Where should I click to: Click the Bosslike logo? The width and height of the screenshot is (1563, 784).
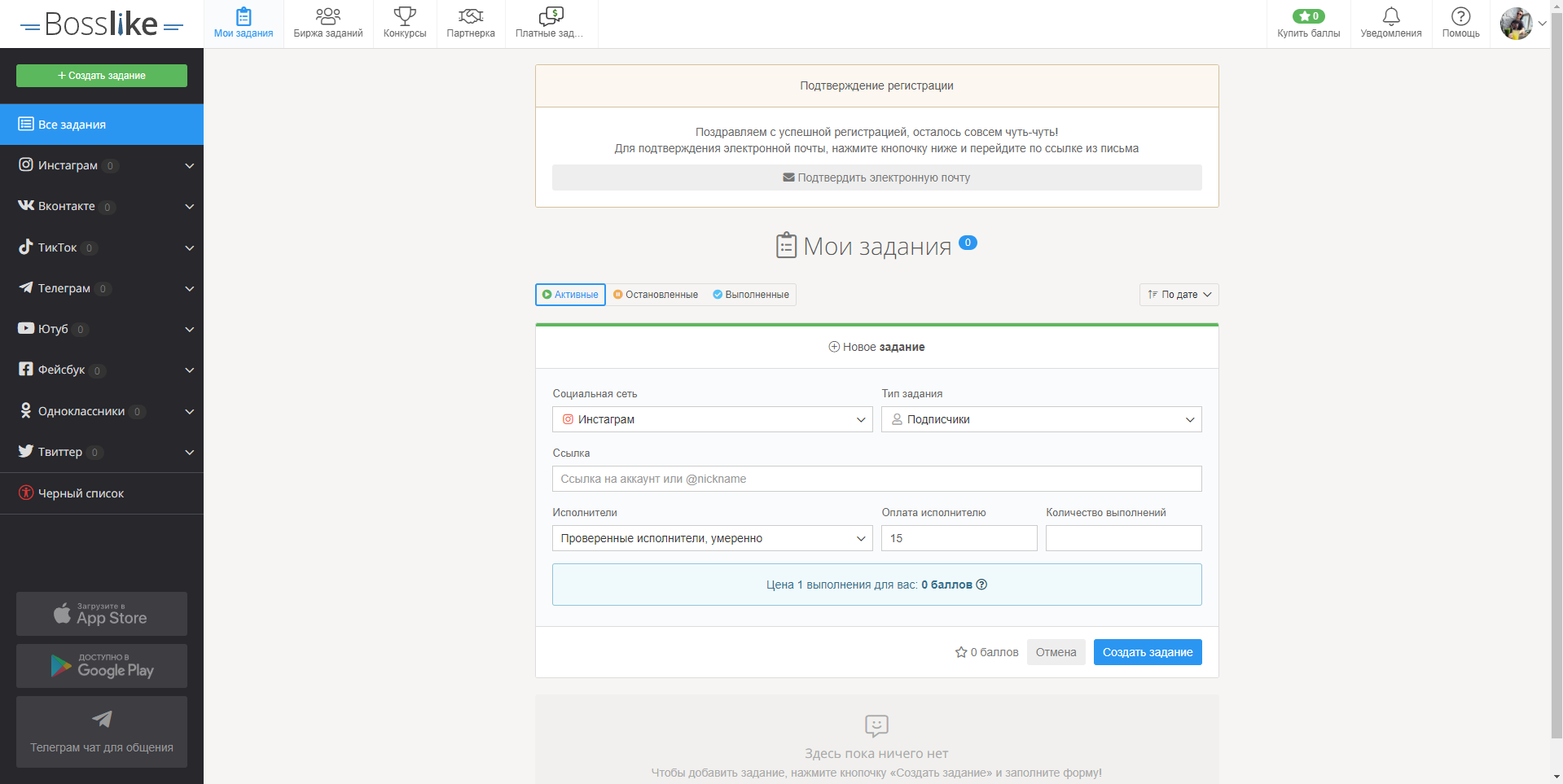pyautogui.click(x=102, y=24)
